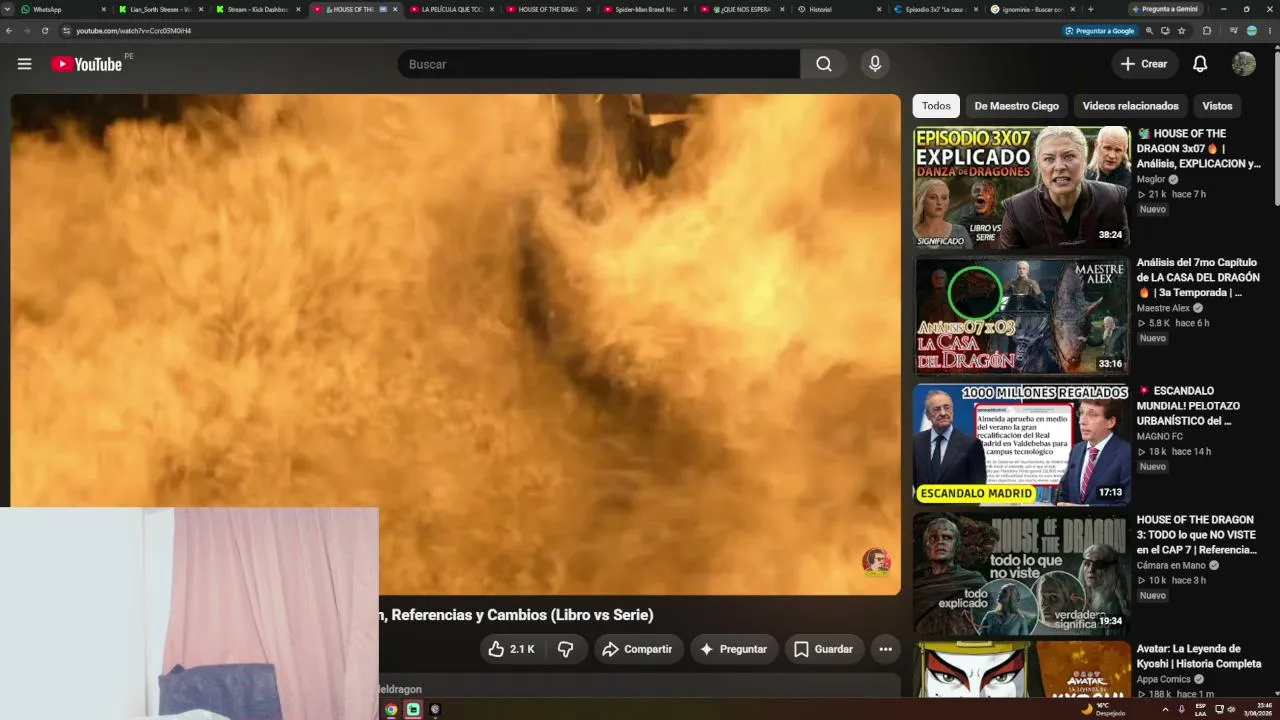Save the video with Guardar
Screen dimensions: 1280x720
[824, 649]
